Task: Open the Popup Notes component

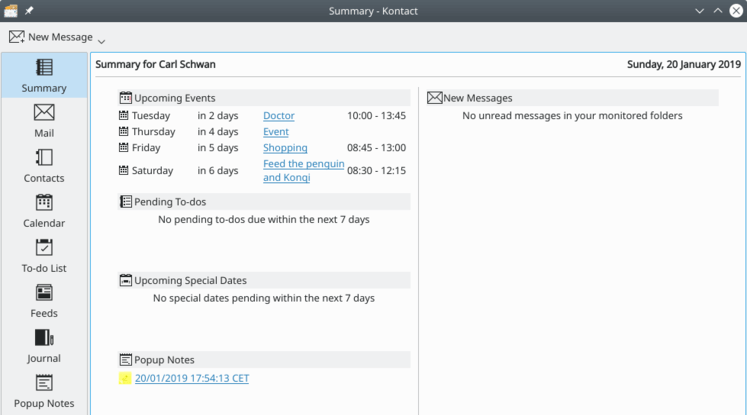Action: 44,391
